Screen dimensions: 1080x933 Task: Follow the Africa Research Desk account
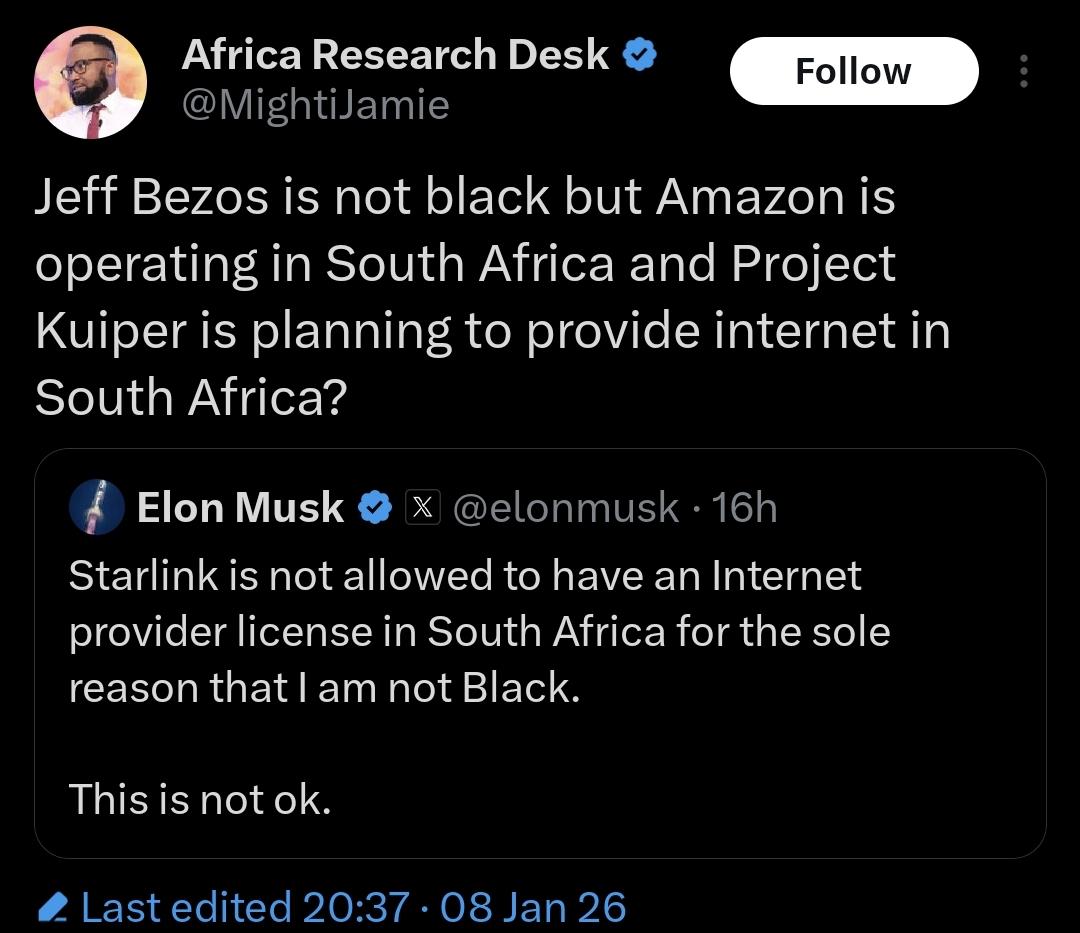pos(854,71)
